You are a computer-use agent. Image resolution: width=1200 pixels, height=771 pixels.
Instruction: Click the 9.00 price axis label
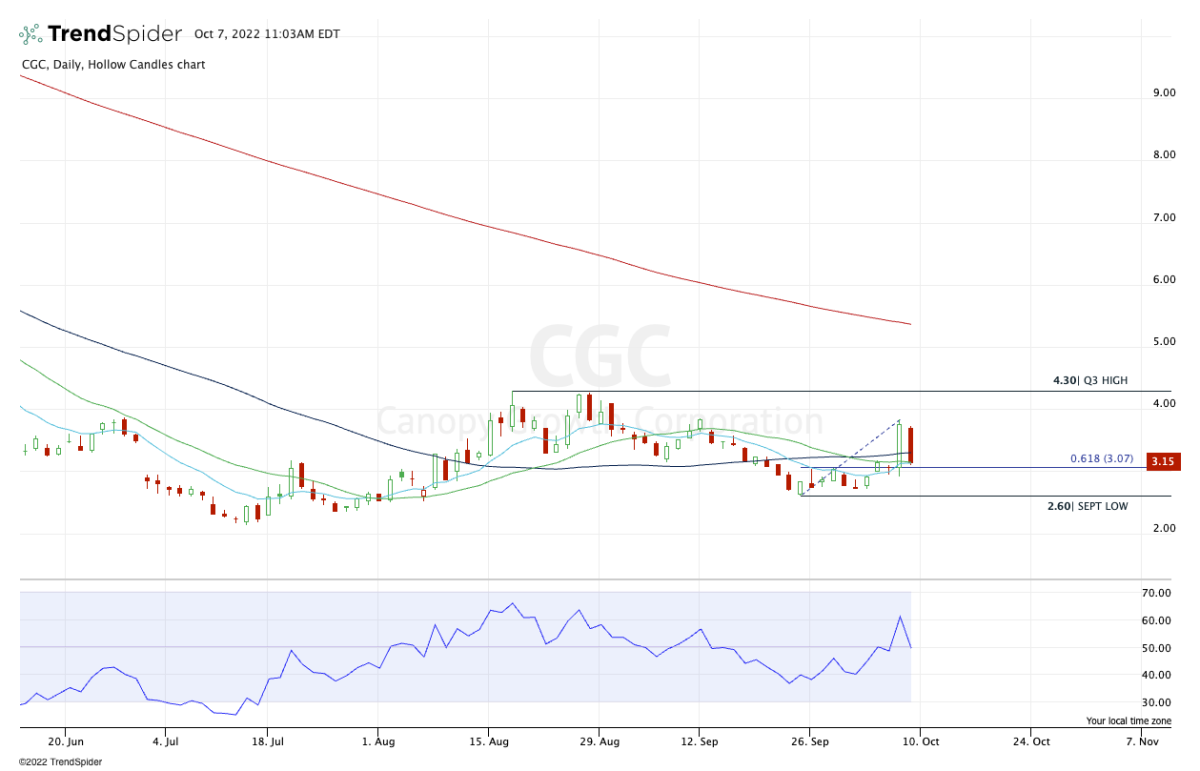[x=1163, y=93]
